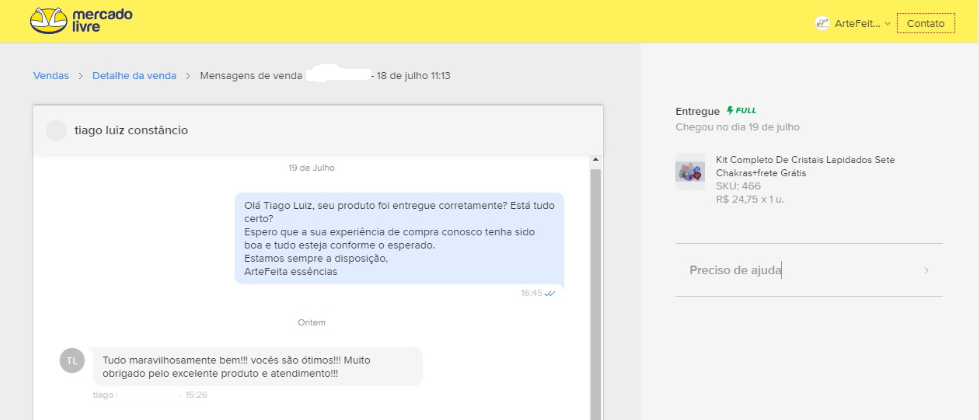Go to Vendas breadcrumb link
The image size is (979, 420).
[51, 76]
